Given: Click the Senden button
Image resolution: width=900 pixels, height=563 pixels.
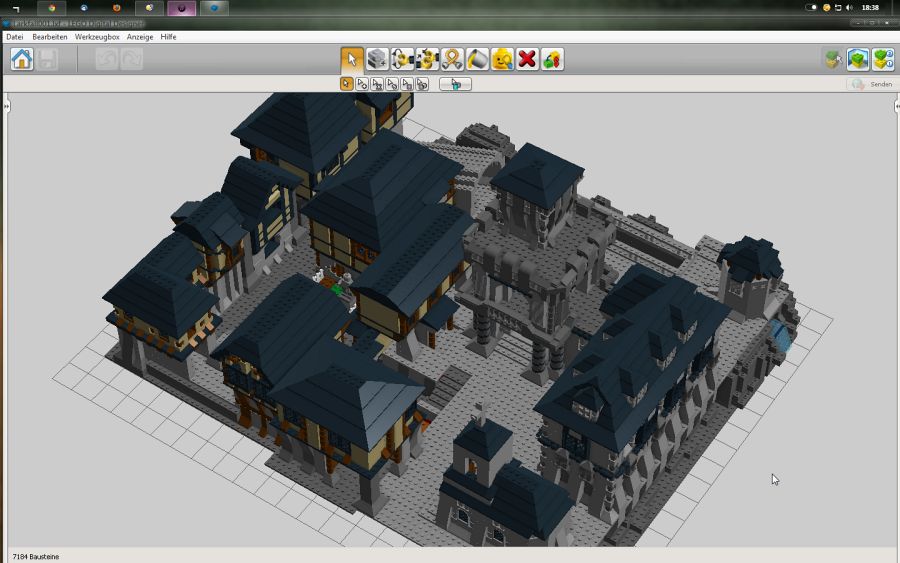Looking at the screenshot, I should click(x=870, y=84).
